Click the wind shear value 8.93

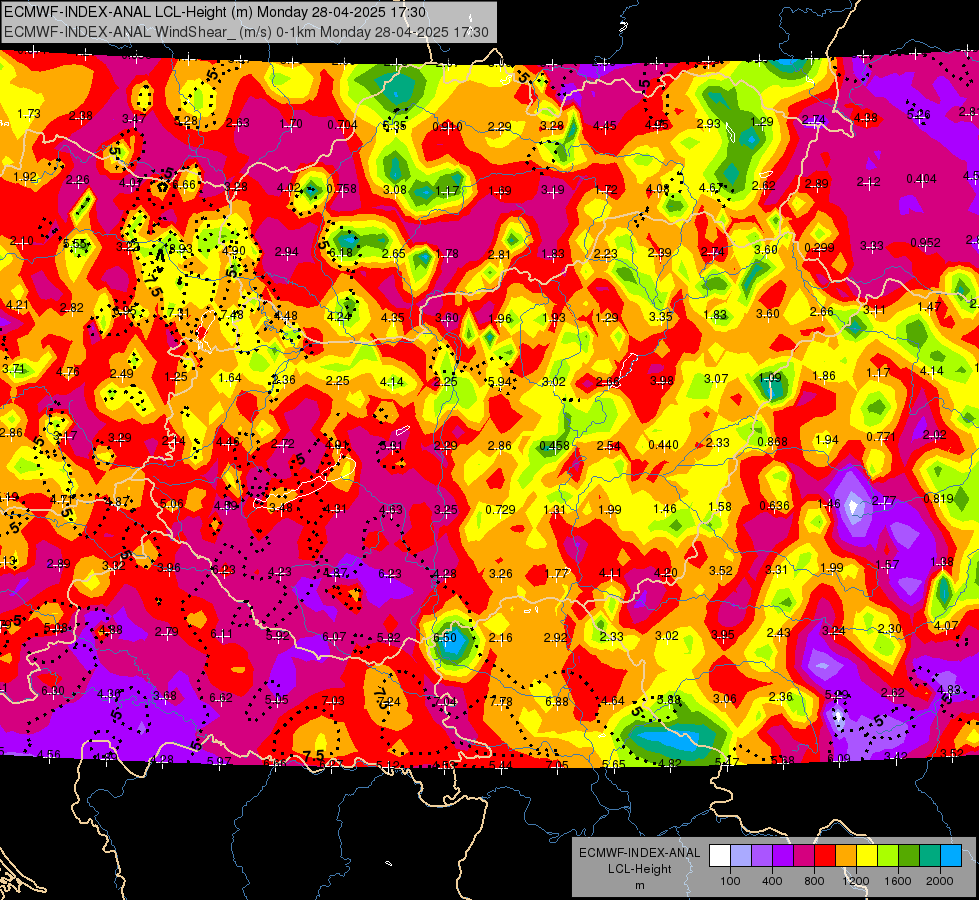[181, 249]
